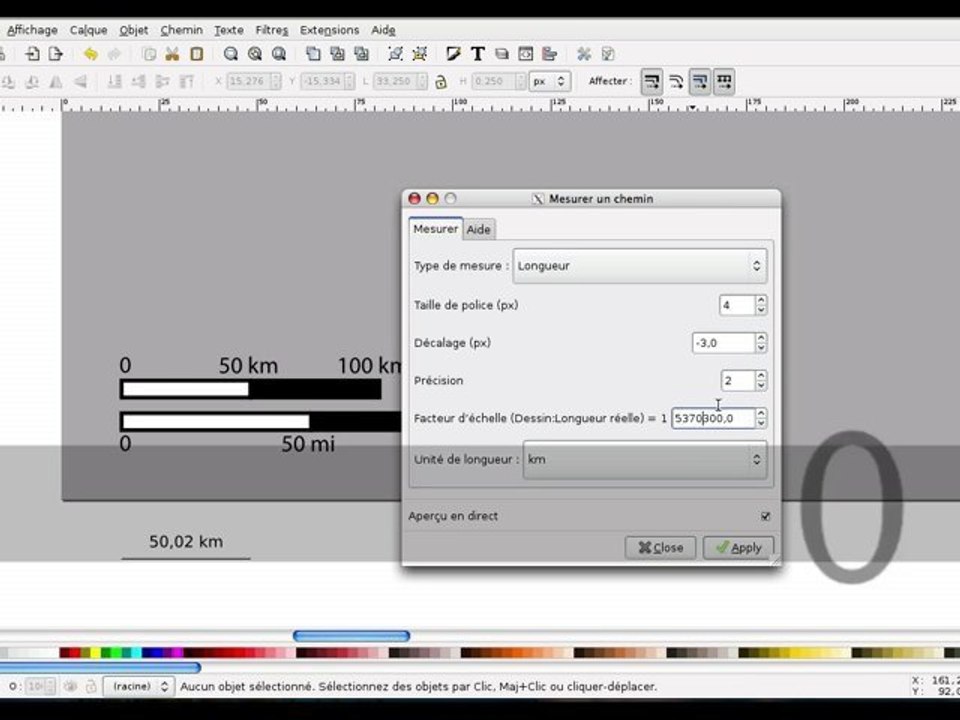
Task: Click the Group objects icon
Action: pyautogui.click(x=396, y=54)
